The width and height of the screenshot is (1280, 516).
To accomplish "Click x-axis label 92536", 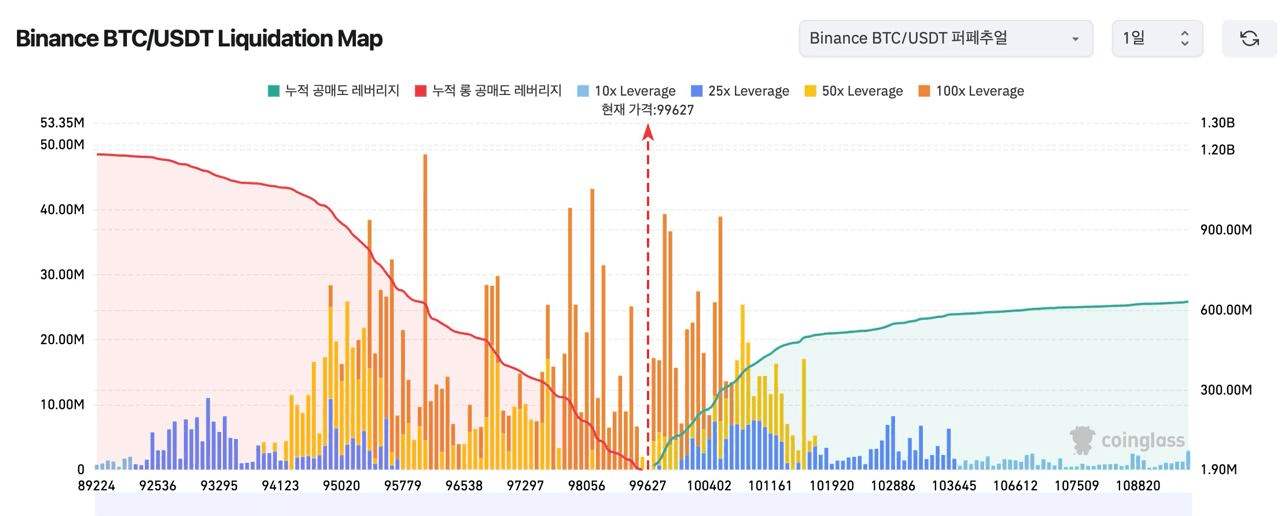I will [158, 486].
